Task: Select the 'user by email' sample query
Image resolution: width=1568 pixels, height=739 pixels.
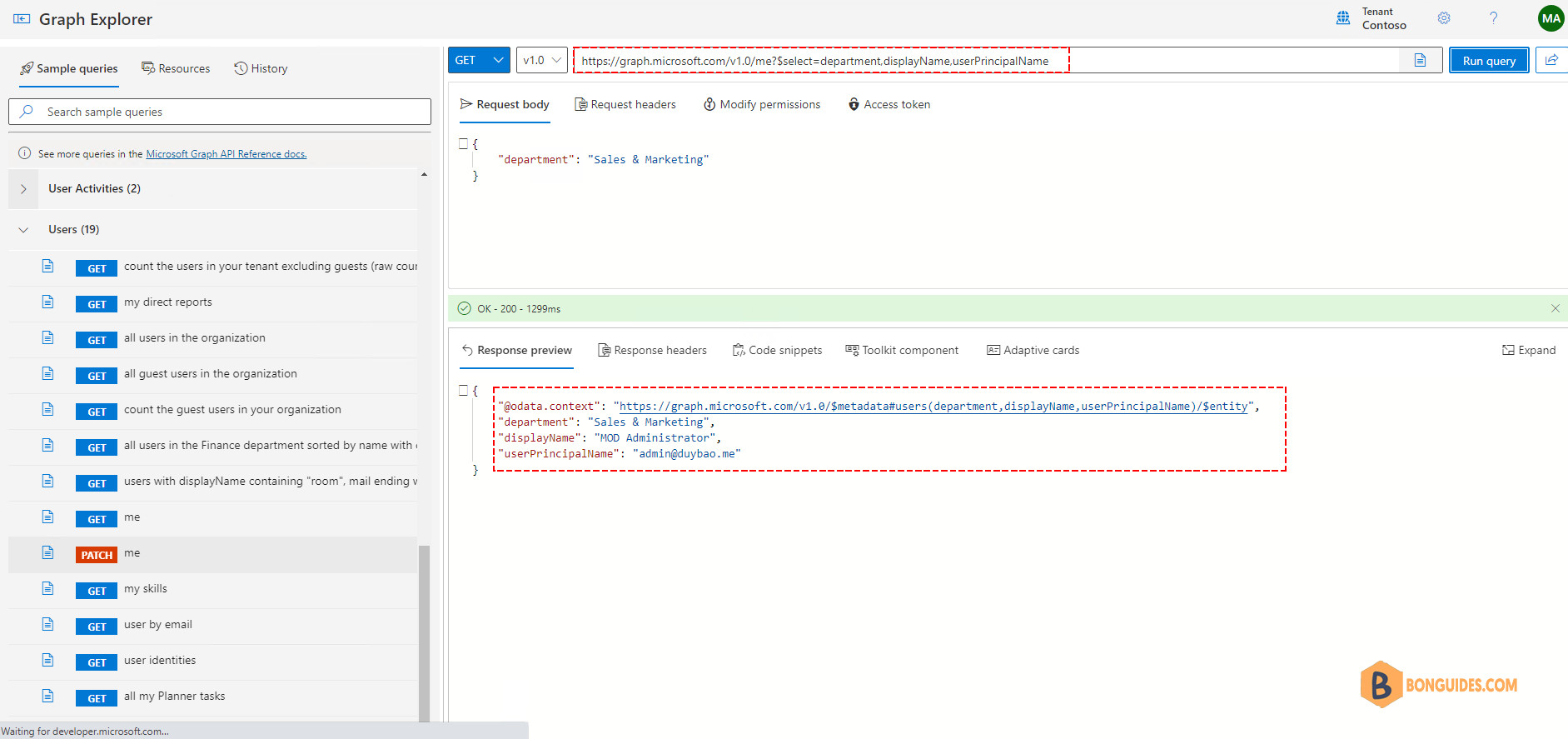Action: point(158,624)
